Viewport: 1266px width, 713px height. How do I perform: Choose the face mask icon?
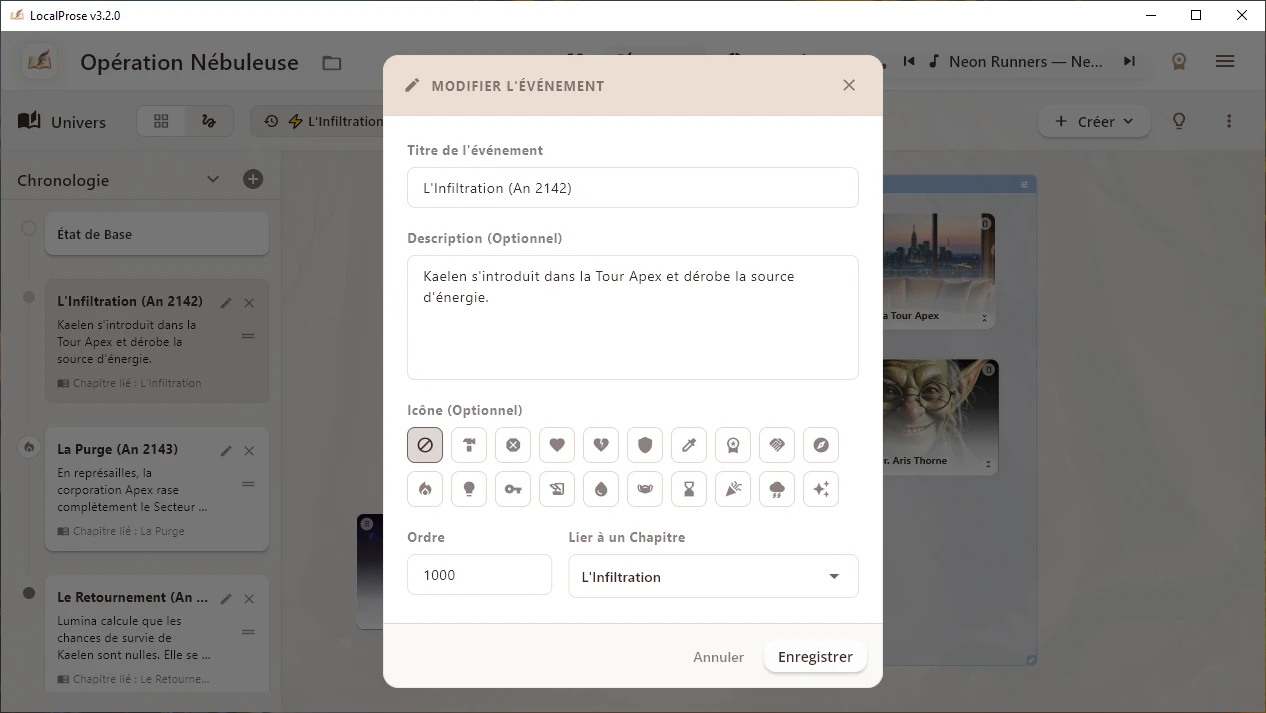[x=645, y=489]
